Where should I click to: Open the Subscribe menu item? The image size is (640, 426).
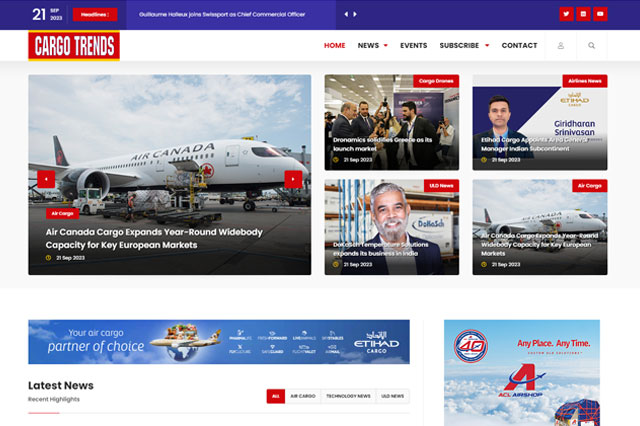(x=459, y=45)
